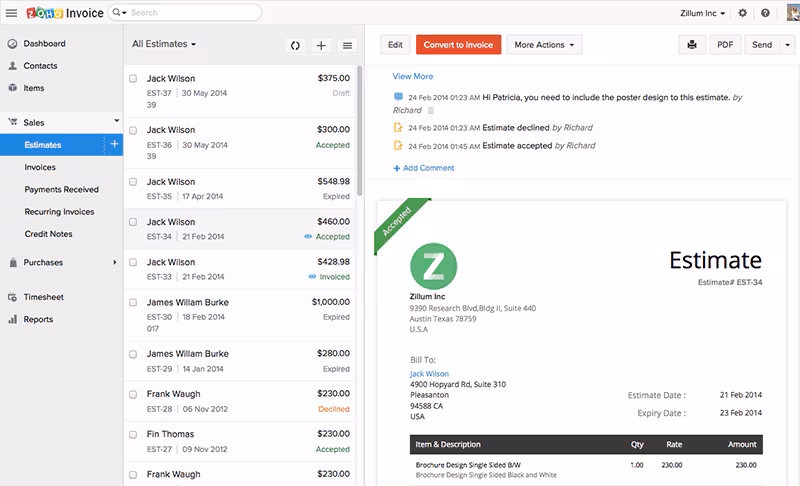Open the estimates list options menu icon
800x486 pixels.
point(347,45)
